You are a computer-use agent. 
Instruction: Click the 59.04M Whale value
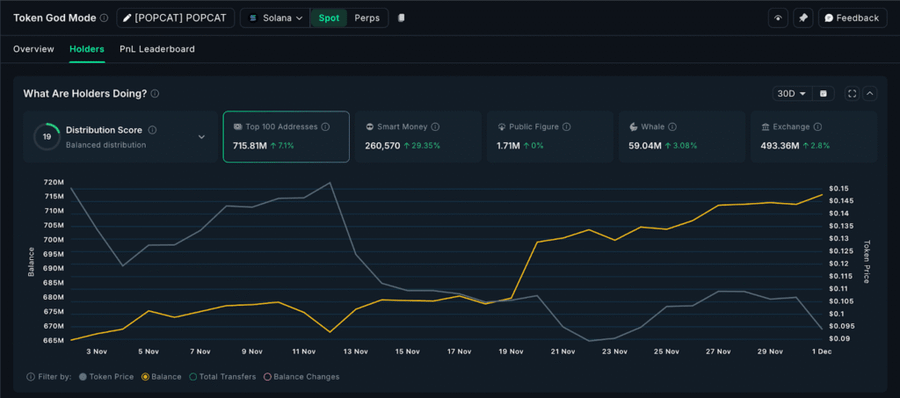[645, 146]
